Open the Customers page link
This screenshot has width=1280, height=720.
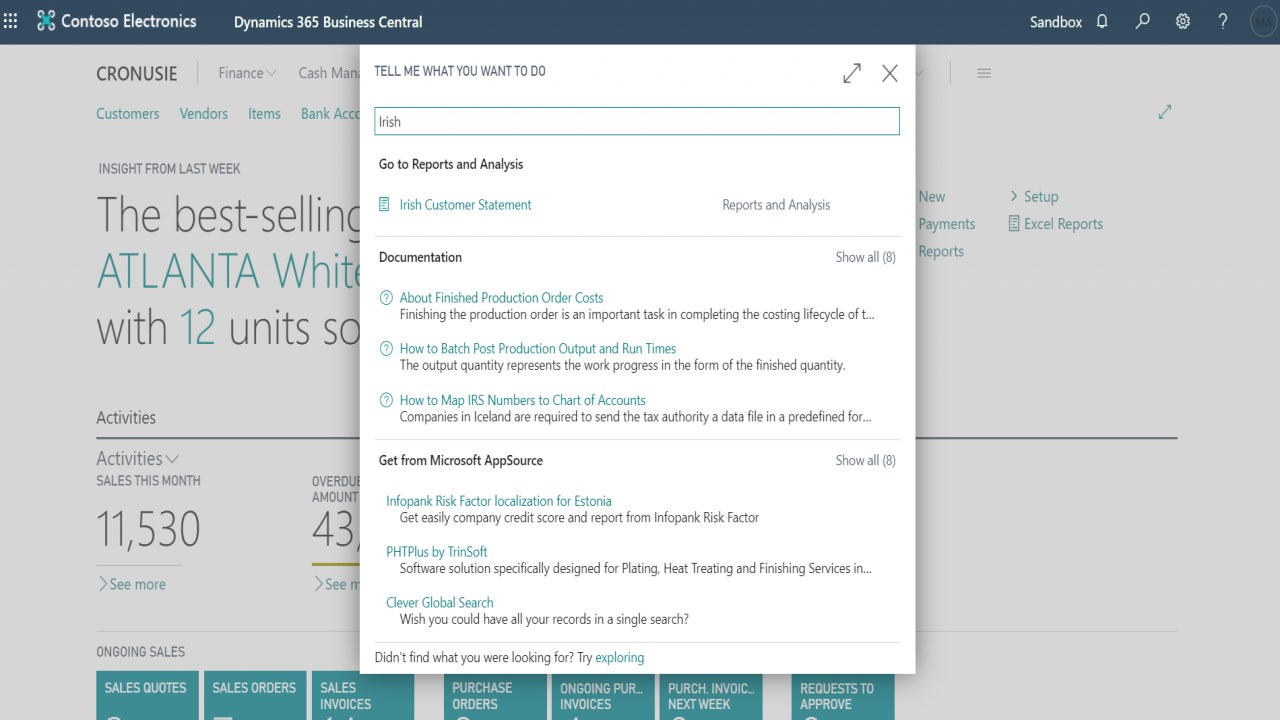(128, 113)
